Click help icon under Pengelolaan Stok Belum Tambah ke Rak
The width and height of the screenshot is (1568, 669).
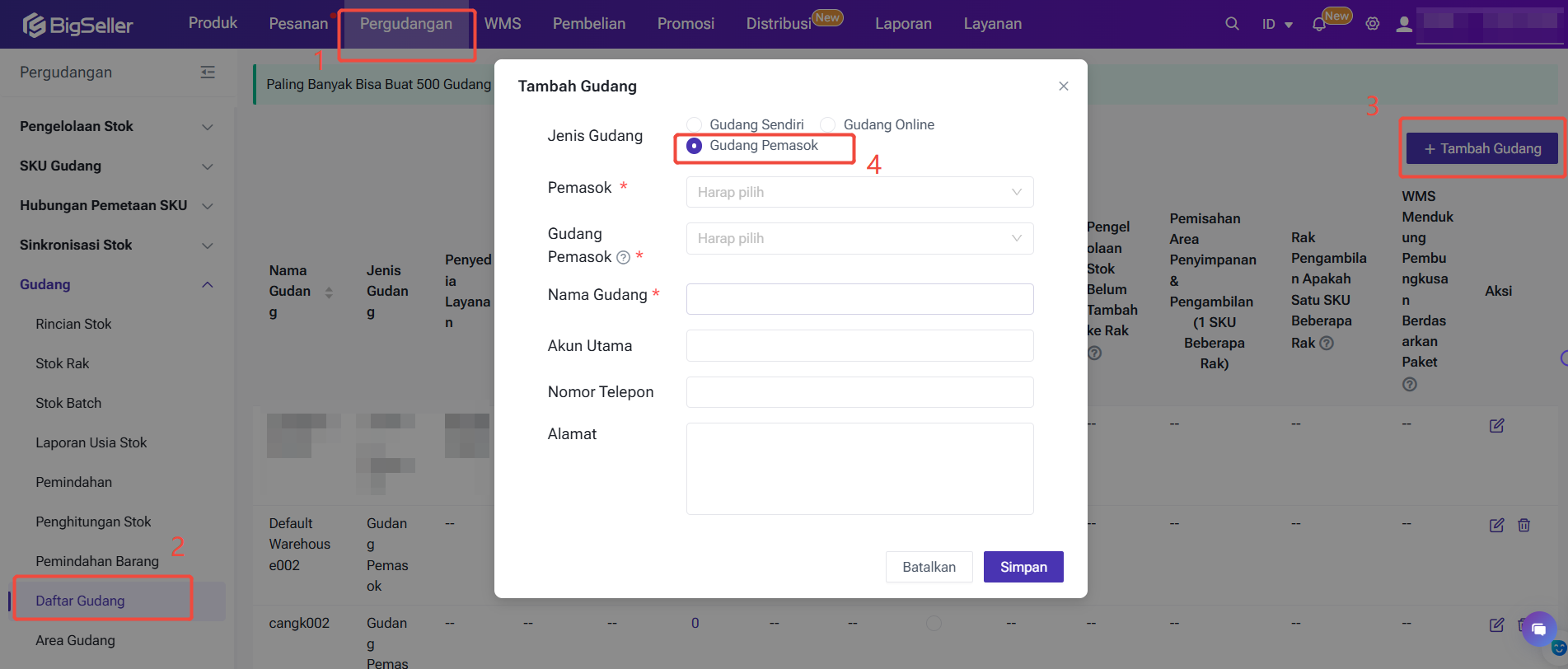1094,353
